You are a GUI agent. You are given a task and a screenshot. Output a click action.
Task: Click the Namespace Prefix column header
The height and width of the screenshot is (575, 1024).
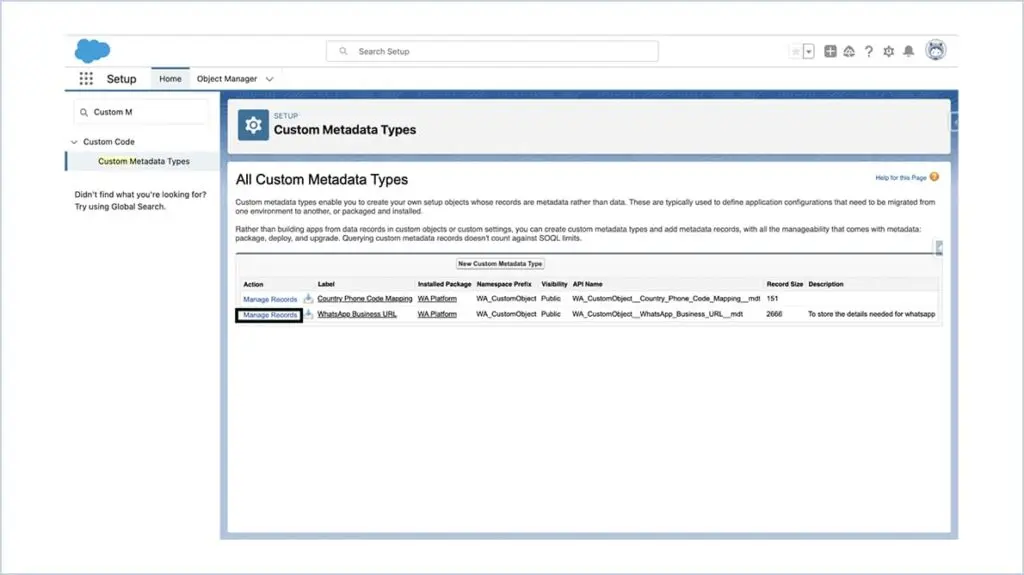(504, 284)
